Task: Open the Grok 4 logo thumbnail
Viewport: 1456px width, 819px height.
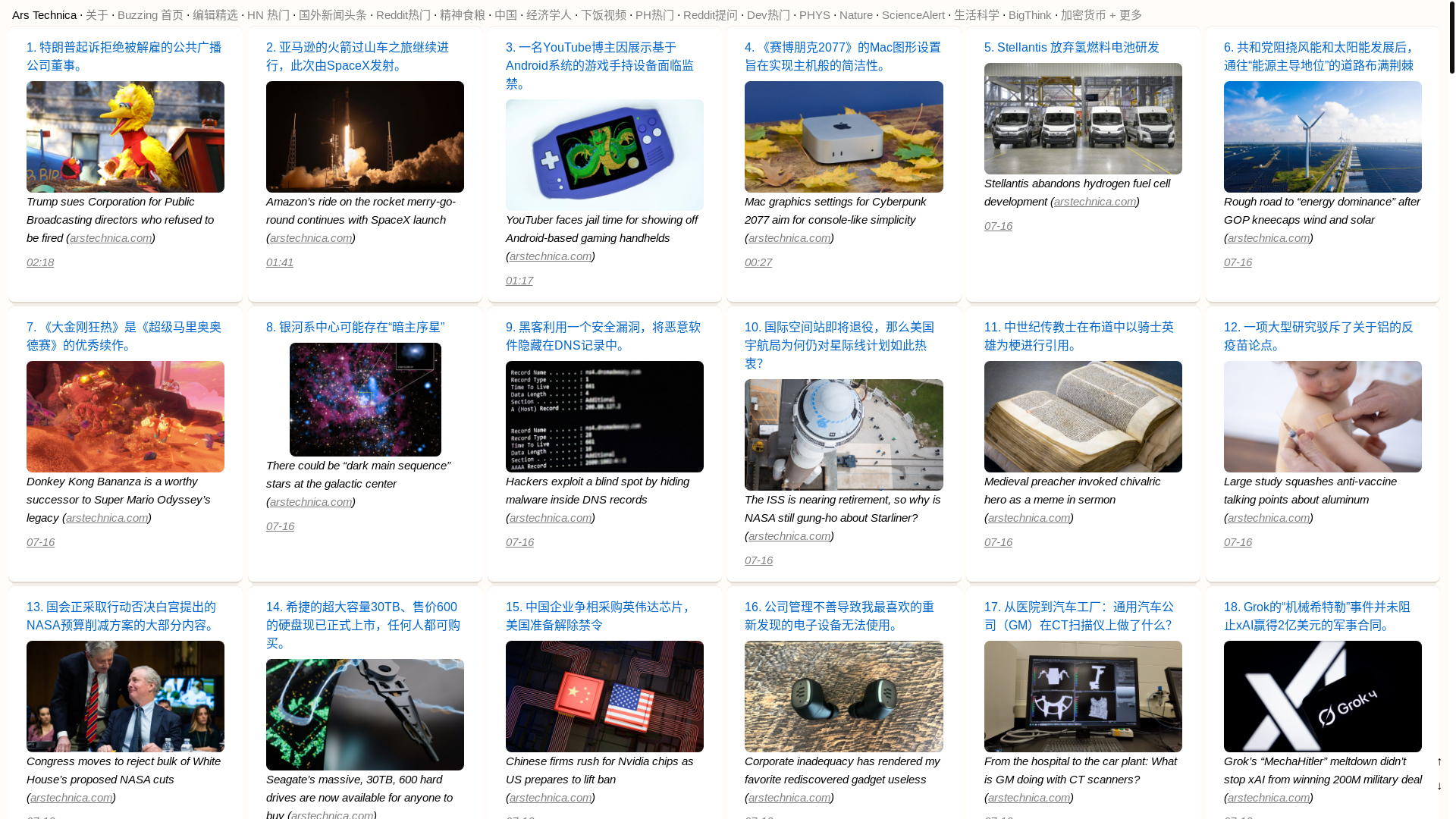Action: (x=1323, y=696)
